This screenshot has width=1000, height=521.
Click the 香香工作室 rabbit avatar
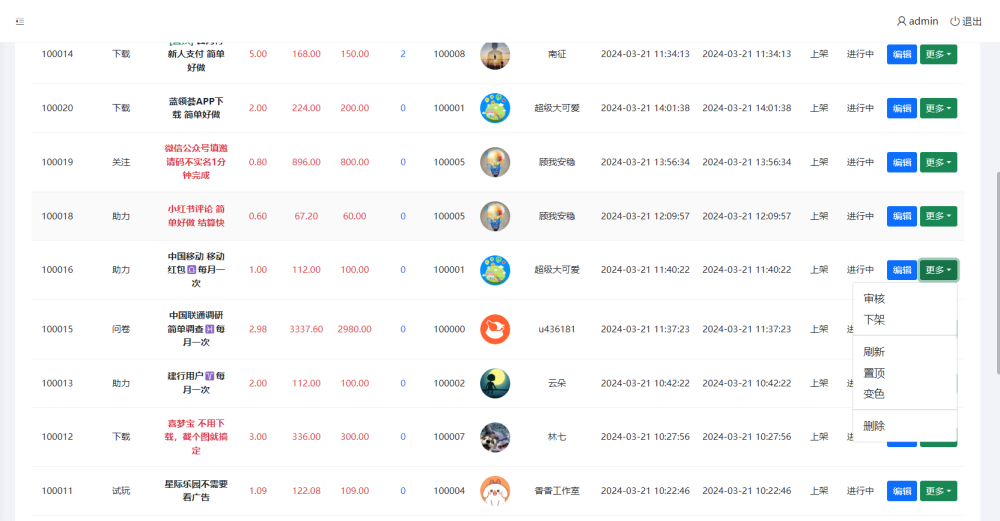(495, 491)
